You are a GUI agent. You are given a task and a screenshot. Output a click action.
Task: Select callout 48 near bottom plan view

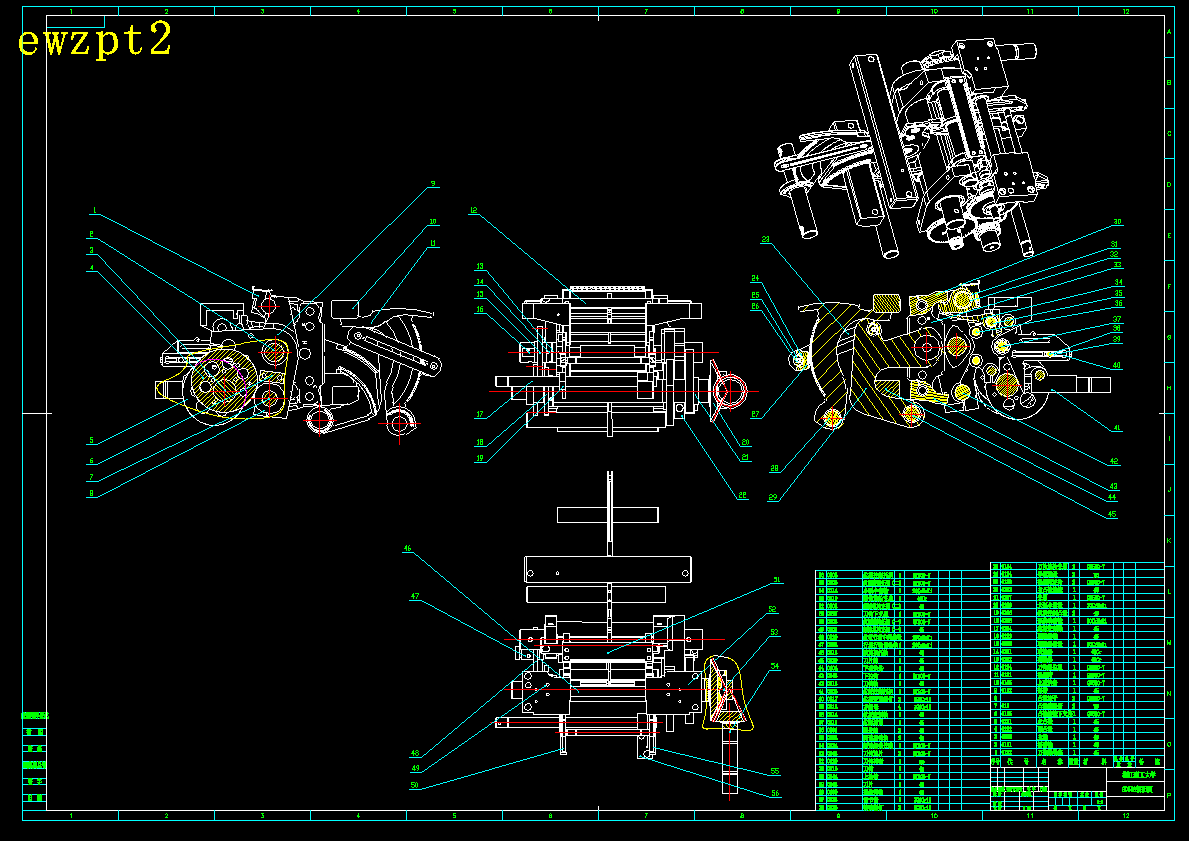point(415,754)
